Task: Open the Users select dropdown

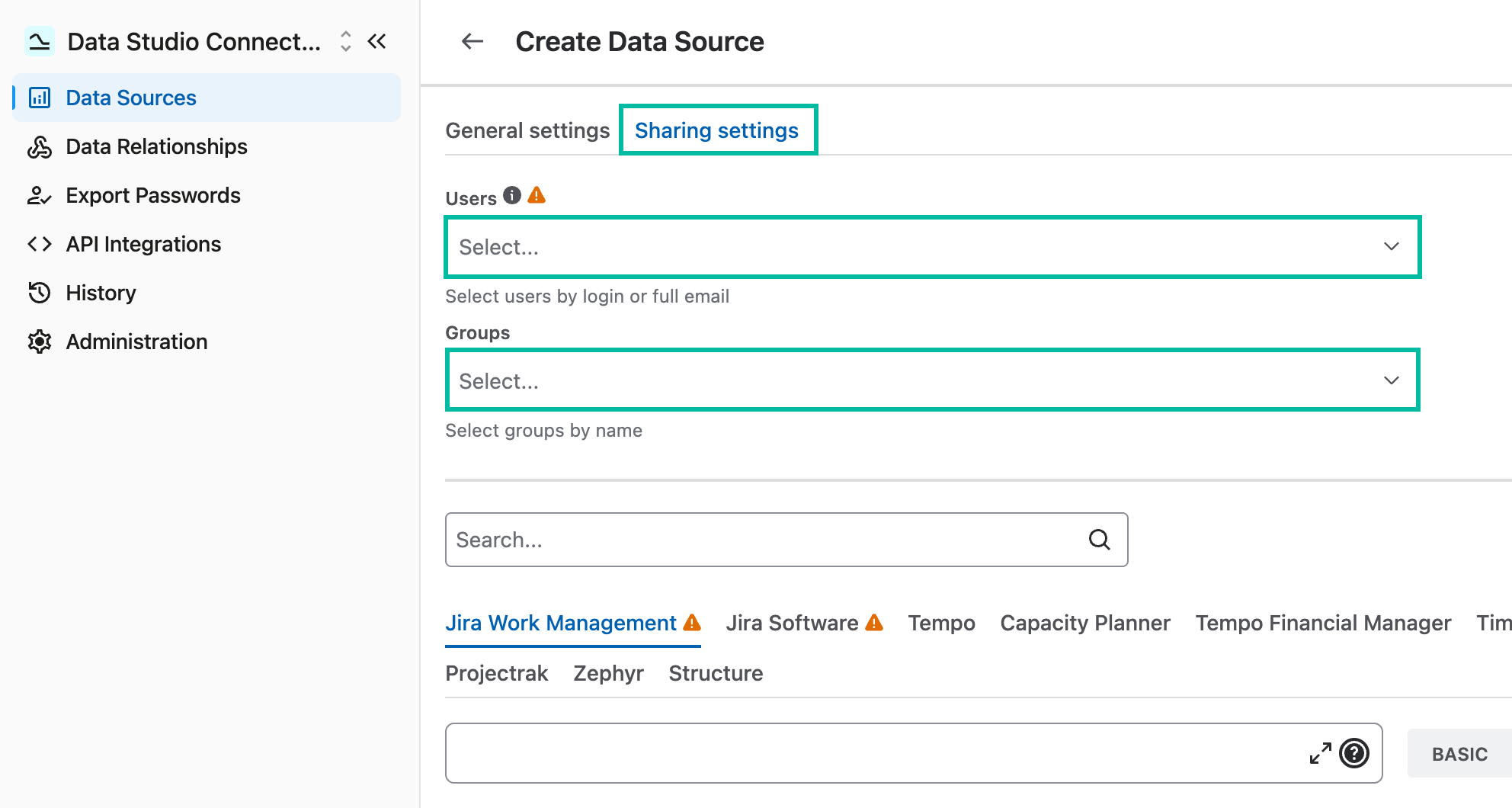Action: coord(933,247)
